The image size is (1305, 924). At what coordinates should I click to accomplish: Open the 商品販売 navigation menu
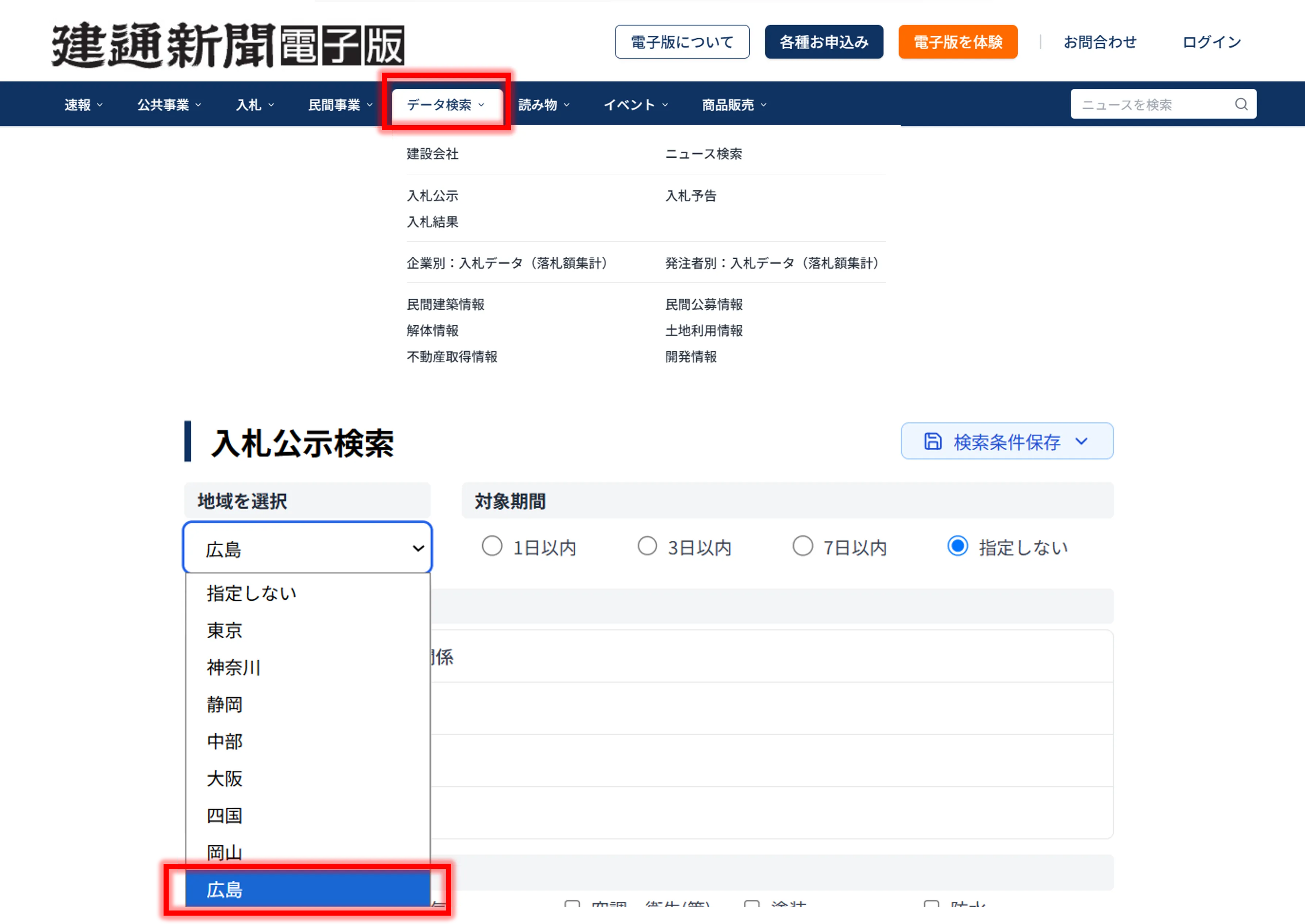[734, 105]
